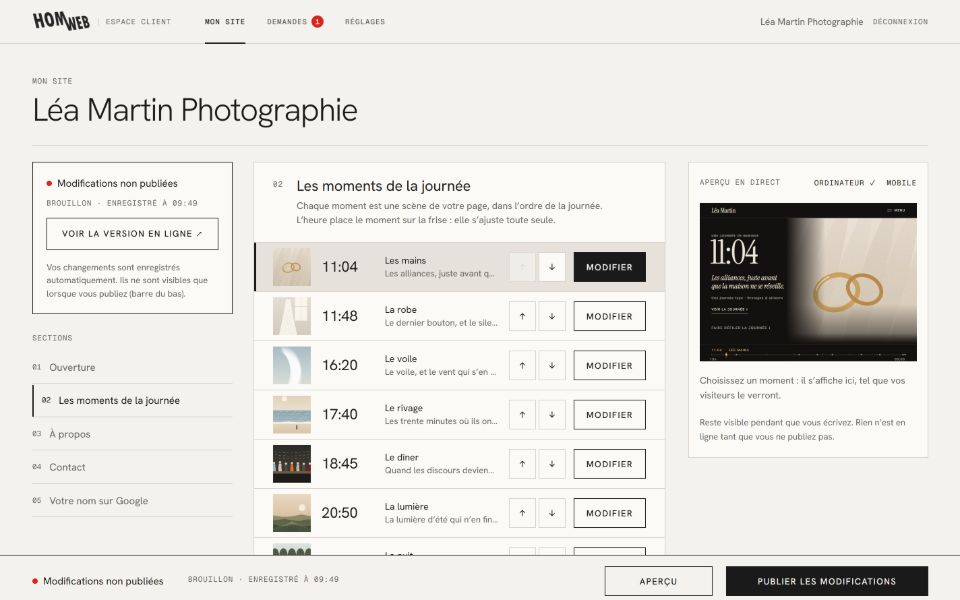Move 'Le dîner' moment down
The width and height of the screenshot is (960, 600).
click(x=552, y=464)
